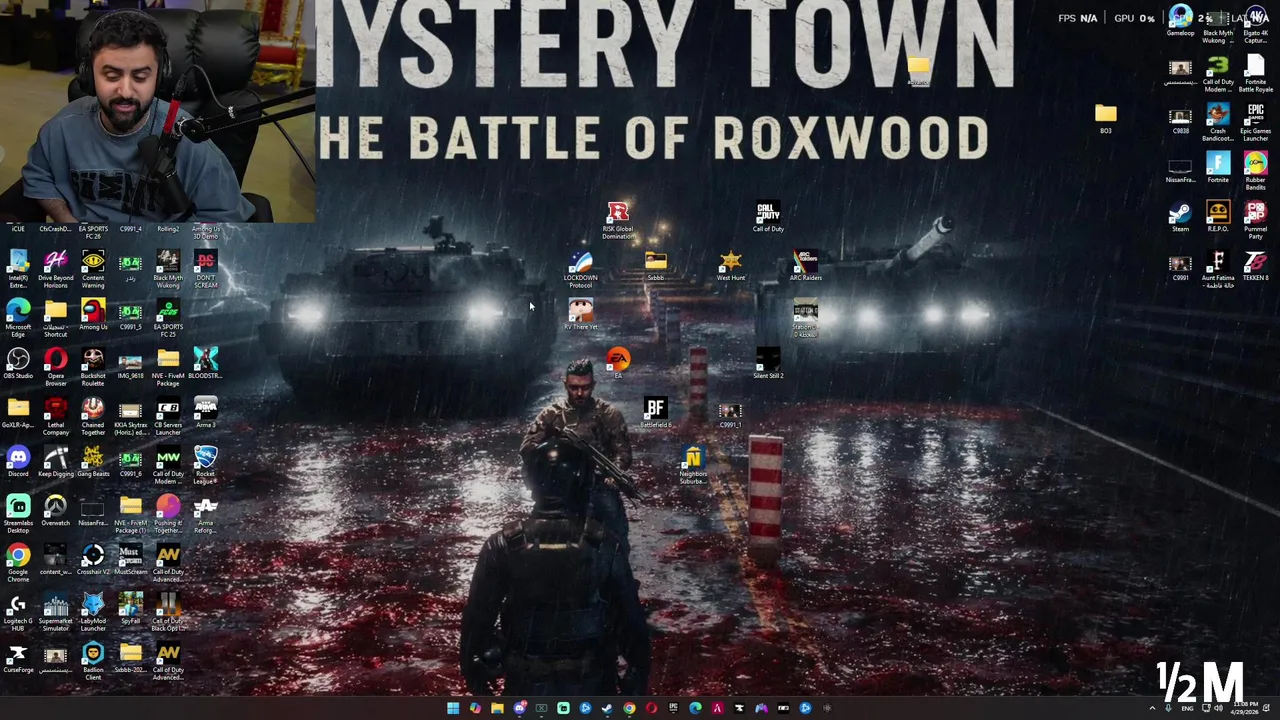Click the Windows Start button
This screenshot has width=1280, height=720.
click(x=453, y=708)
